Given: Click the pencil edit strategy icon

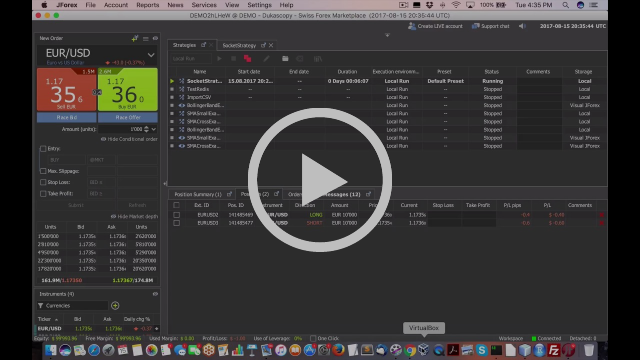Looking at the screenshot, I should 266,59.
